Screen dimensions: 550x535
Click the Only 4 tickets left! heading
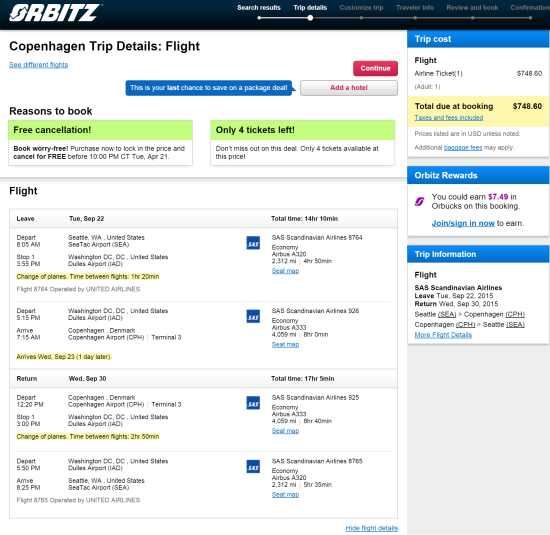[x=255, y=130]
